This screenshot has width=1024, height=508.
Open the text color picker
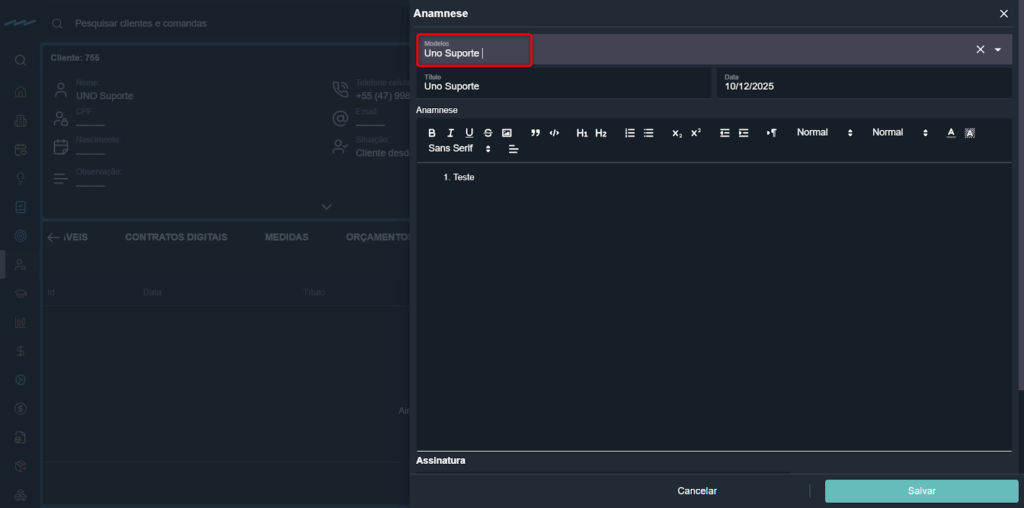[951, 133]
